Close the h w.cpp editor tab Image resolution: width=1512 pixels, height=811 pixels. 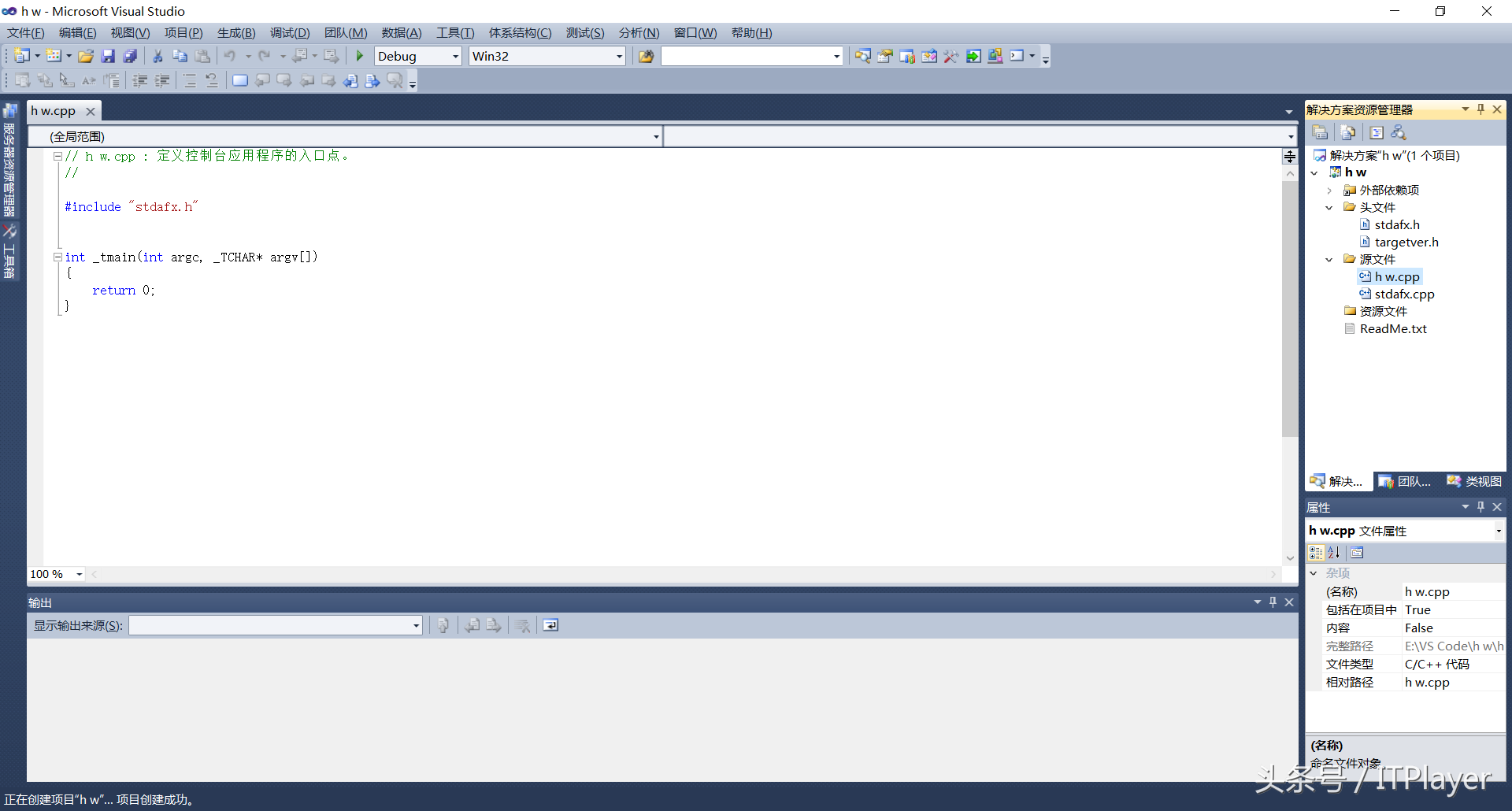(x=91, y=112)
